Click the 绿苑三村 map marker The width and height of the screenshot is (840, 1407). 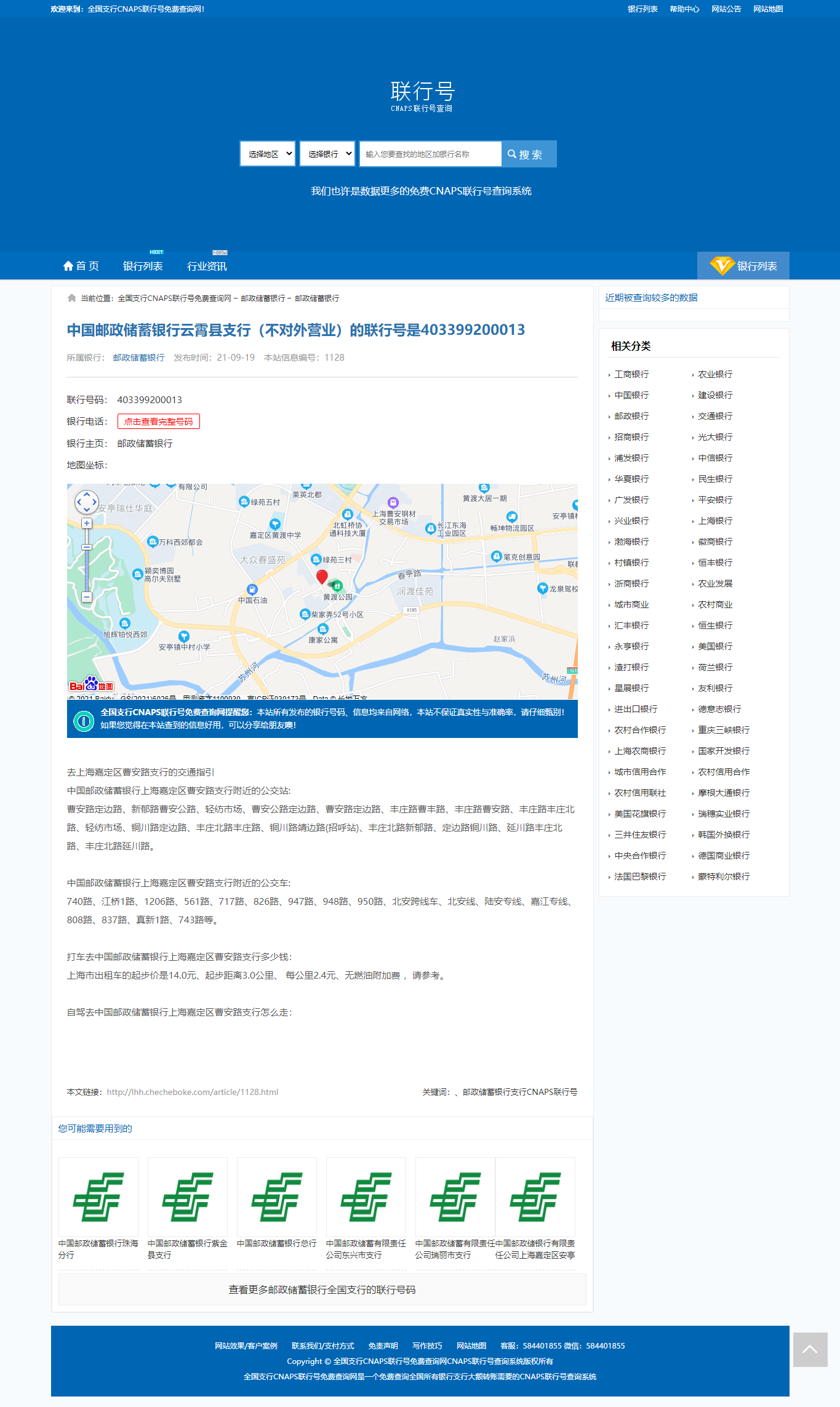pos(316,559)
